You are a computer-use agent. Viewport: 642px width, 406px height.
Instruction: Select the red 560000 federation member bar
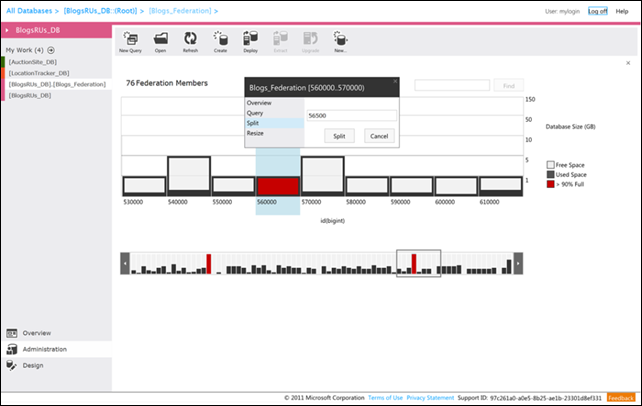[x=278, y=186]
